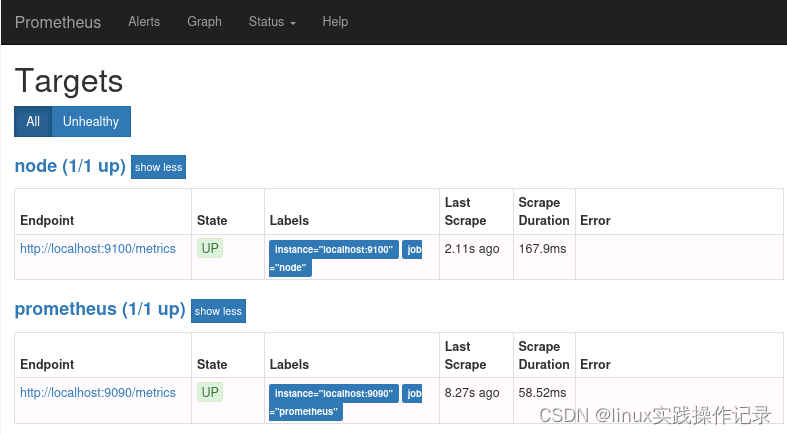The image size is (787, 434).
Task: Go to the Alerts page
Action: (x=144, y=22)
